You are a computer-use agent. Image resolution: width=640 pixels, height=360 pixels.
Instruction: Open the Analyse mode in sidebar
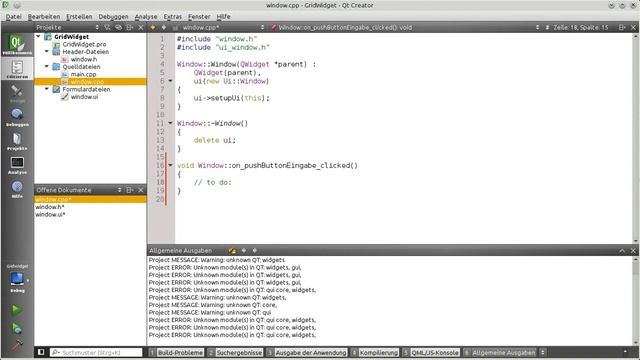click(17, 165)
